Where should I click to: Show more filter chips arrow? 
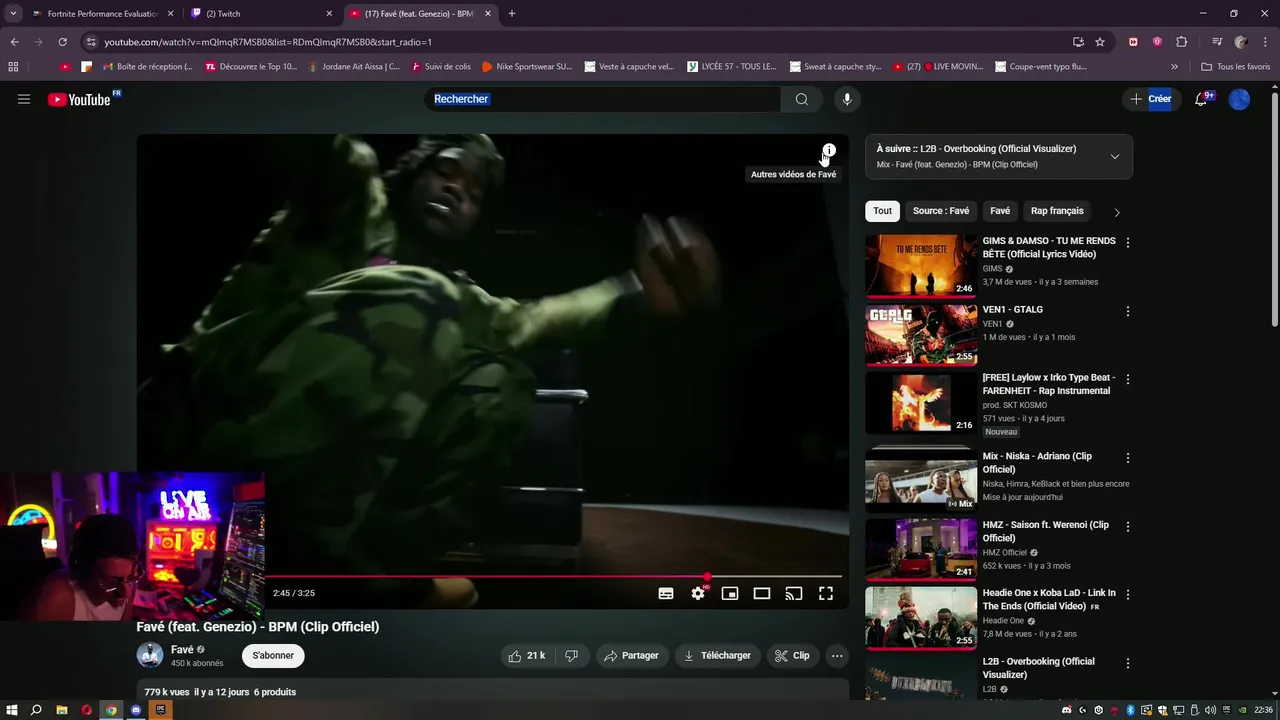coord(1117,212)
